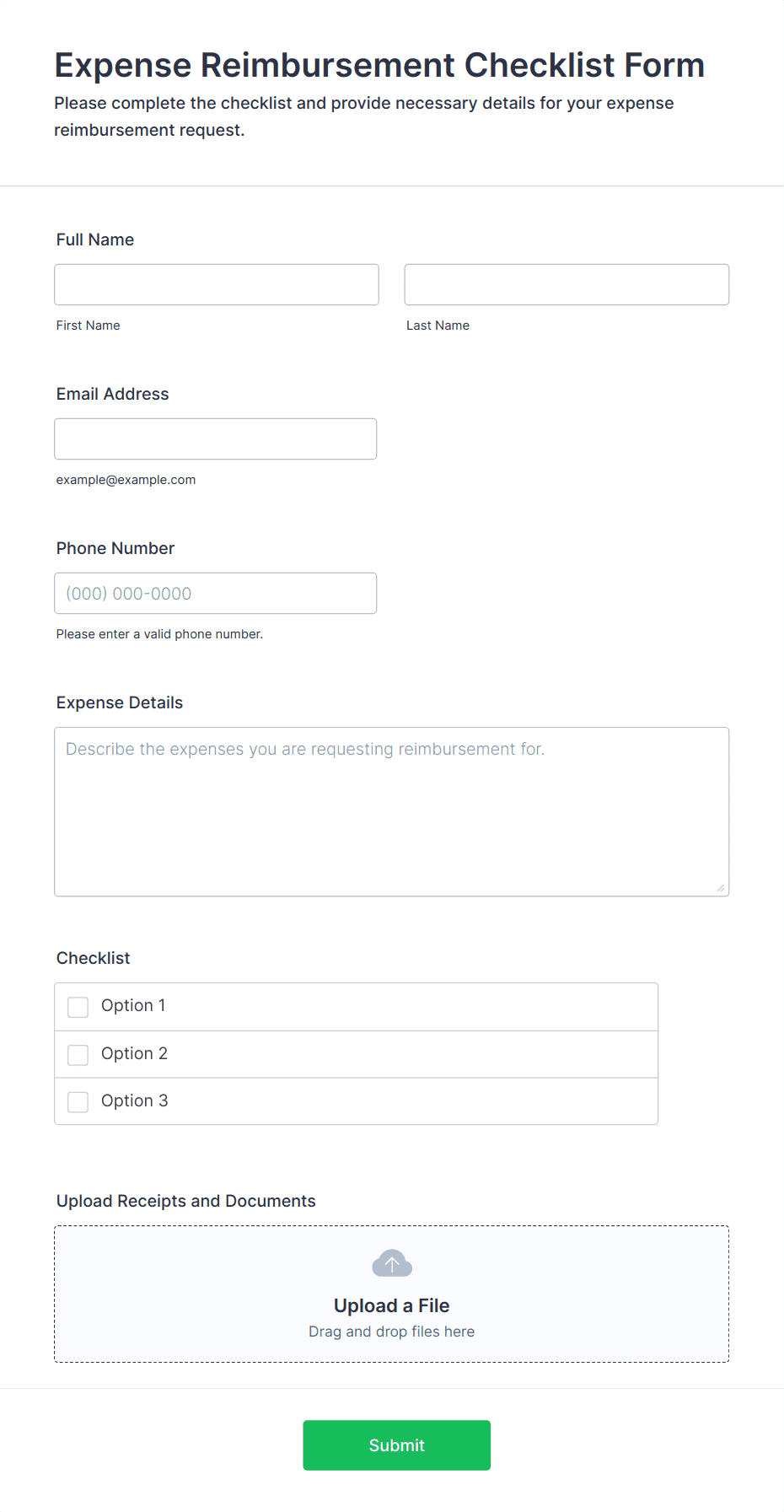Click the Upload Receipts and Documents label
The height and width of the screenshot is (1512, 784).
(186, 1201)
